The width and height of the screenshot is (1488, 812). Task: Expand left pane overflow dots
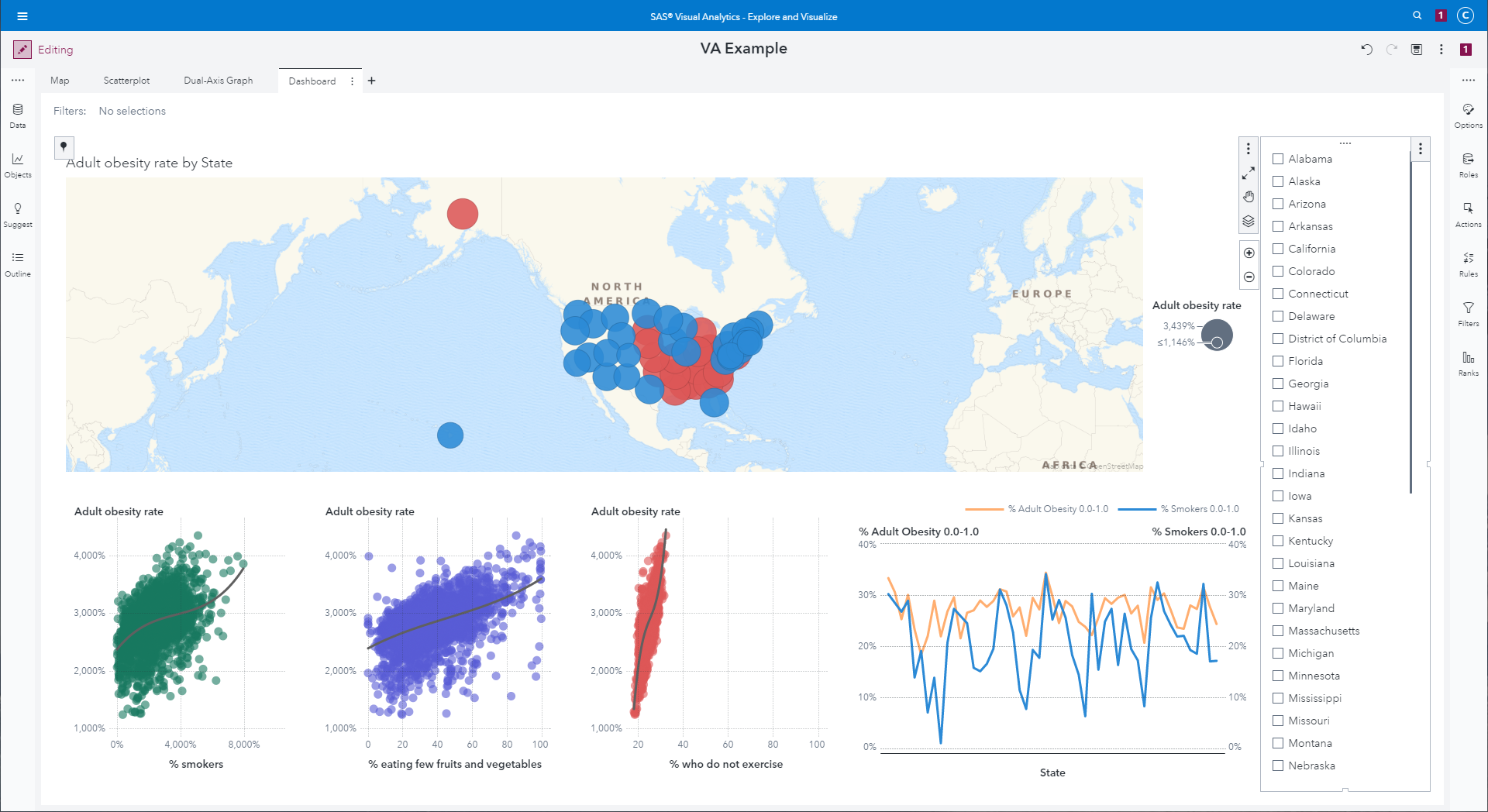pos(18,80)
